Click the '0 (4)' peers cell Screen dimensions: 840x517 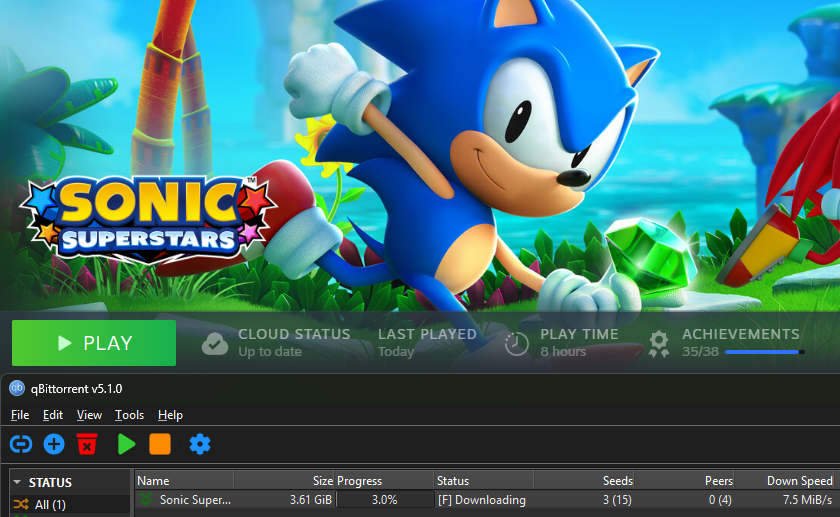click(x=720, y=500)
